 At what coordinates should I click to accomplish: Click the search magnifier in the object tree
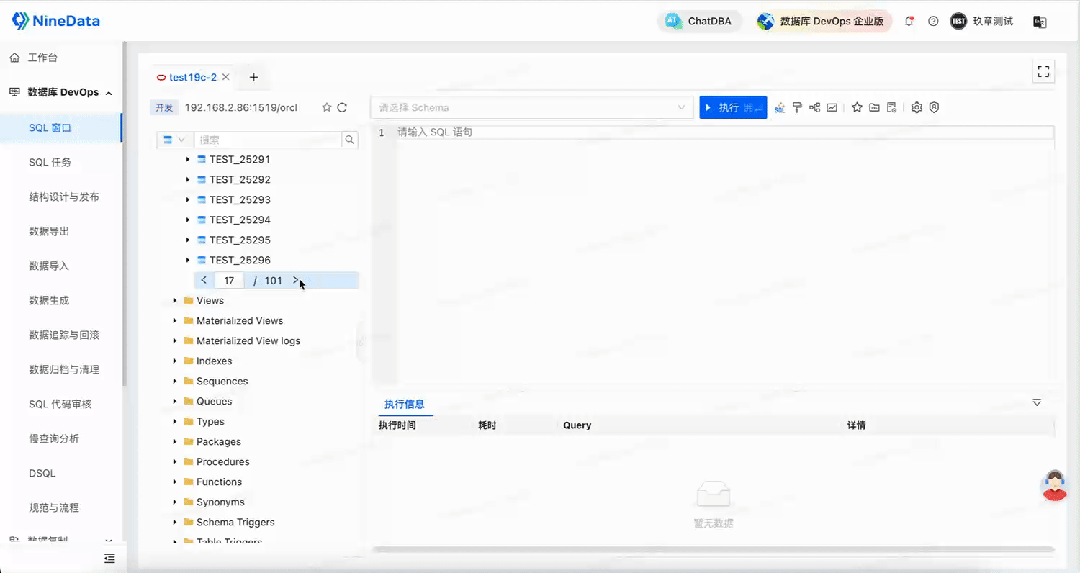tap(350, 140)
